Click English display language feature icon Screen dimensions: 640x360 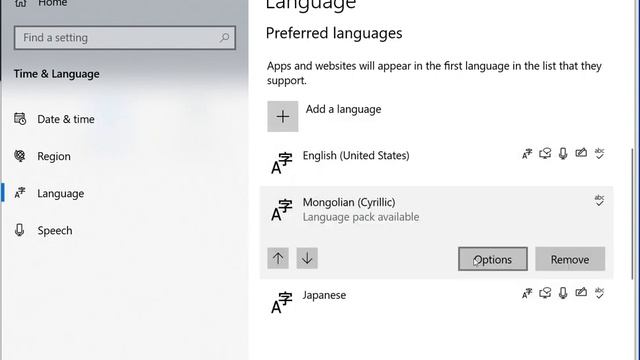527,154
